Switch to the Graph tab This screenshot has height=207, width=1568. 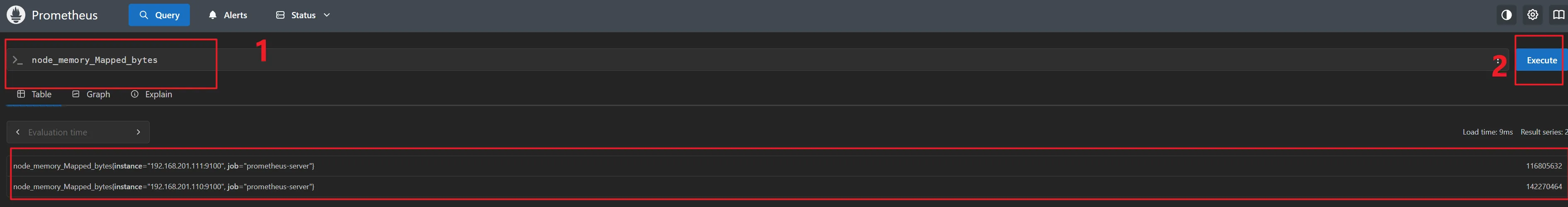(91, 94)
